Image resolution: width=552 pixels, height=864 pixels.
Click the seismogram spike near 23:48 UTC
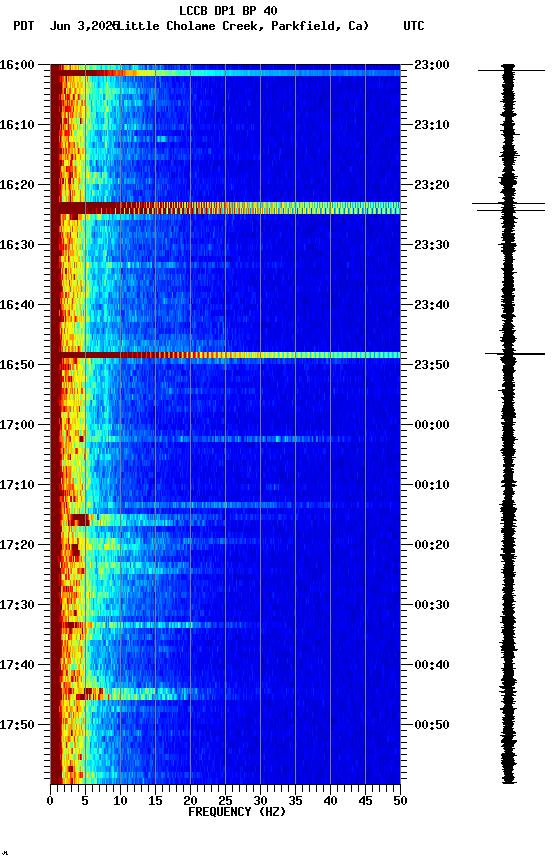tap(515, 354)
